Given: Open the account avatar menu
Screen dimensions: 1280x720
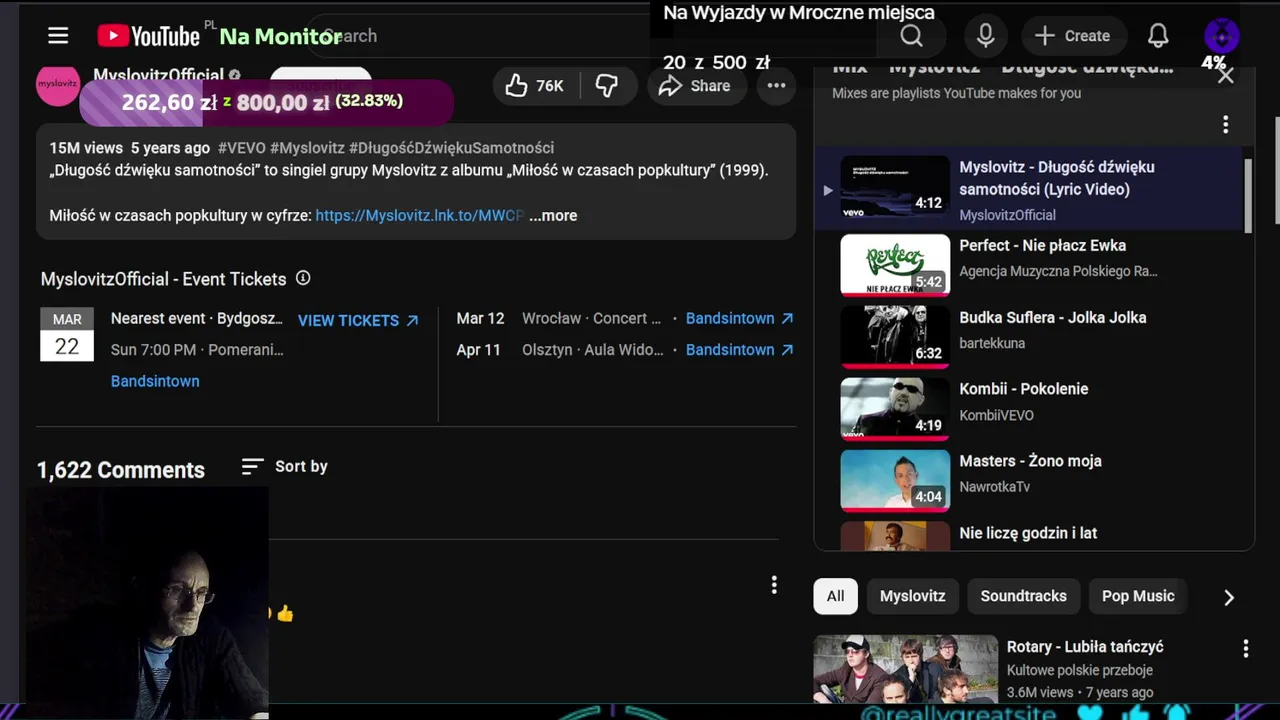Looking at the screenshot, I should tap(1222, 37).
